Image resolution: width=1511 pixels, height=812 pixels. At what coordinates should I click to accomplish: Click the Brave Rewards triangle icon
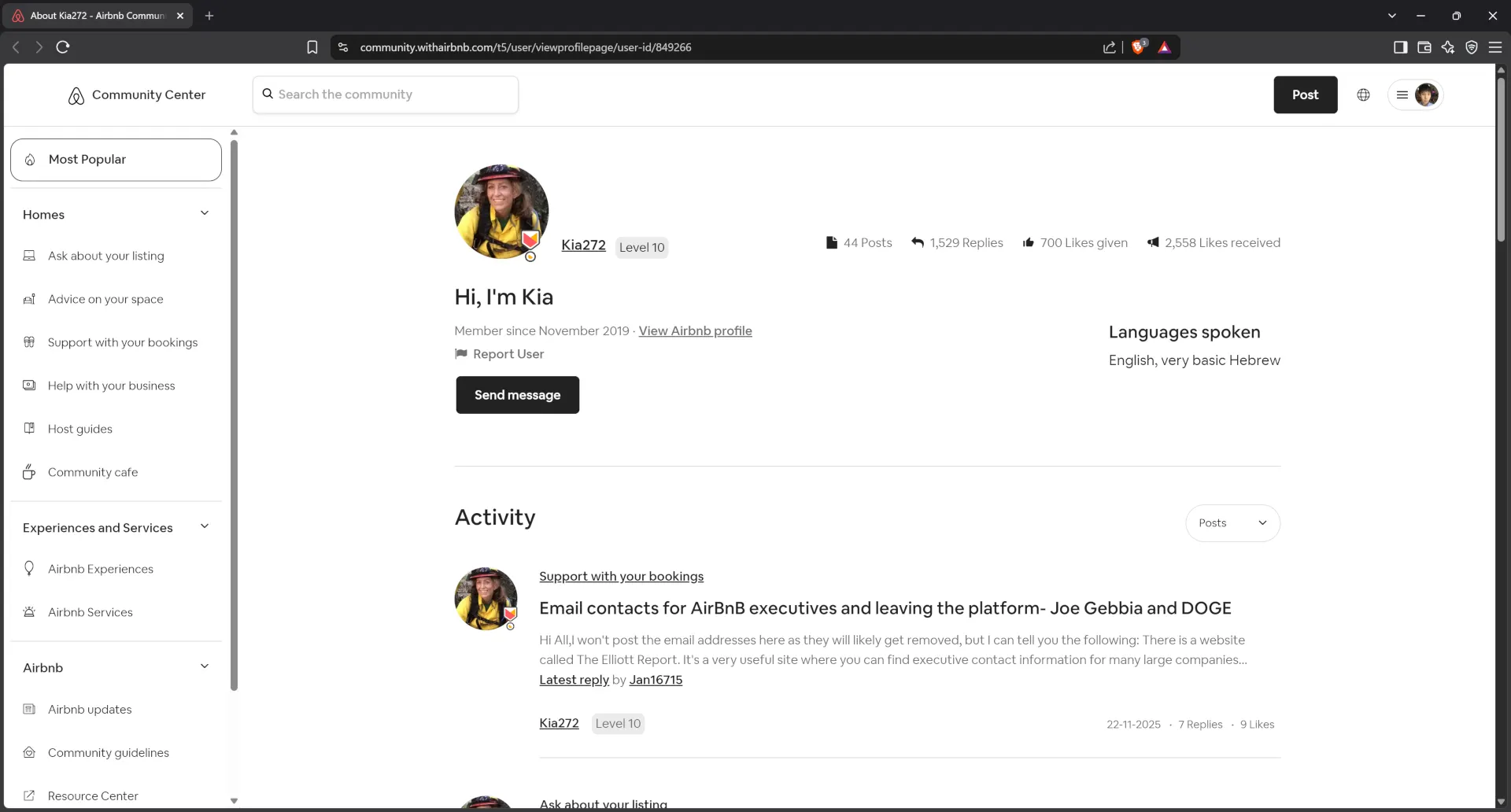tap(1165, 47)
